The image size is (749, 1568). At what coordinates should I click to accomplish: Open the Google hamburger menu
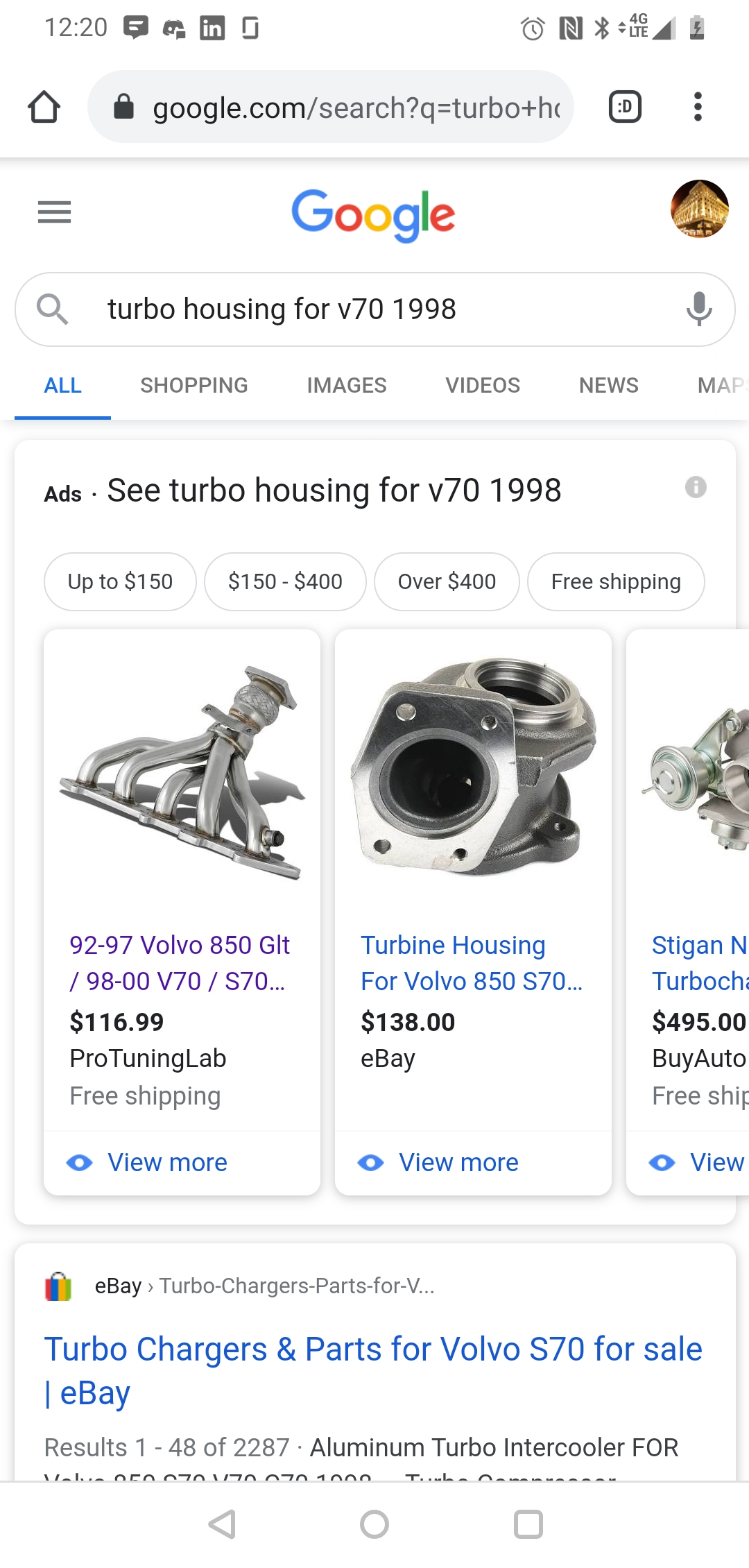tap(54, 212)
